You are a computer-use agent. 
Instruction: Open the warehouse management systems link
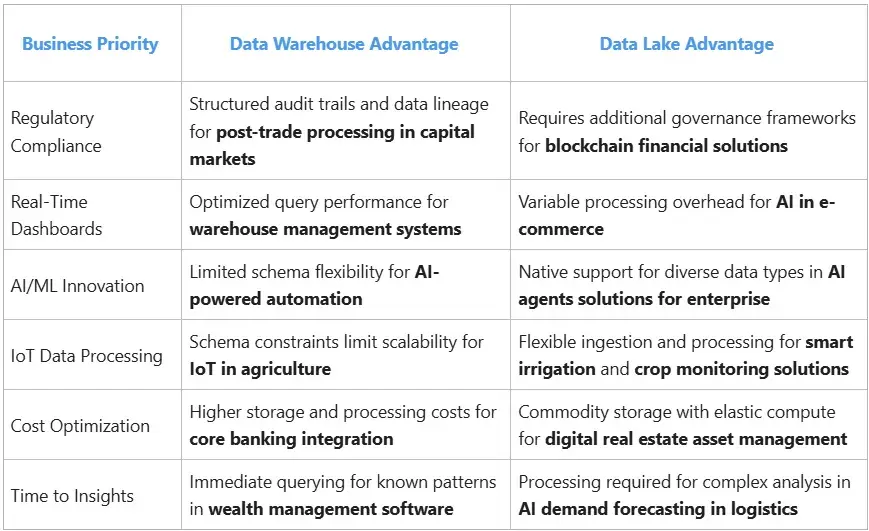click(x=325, y=229)
